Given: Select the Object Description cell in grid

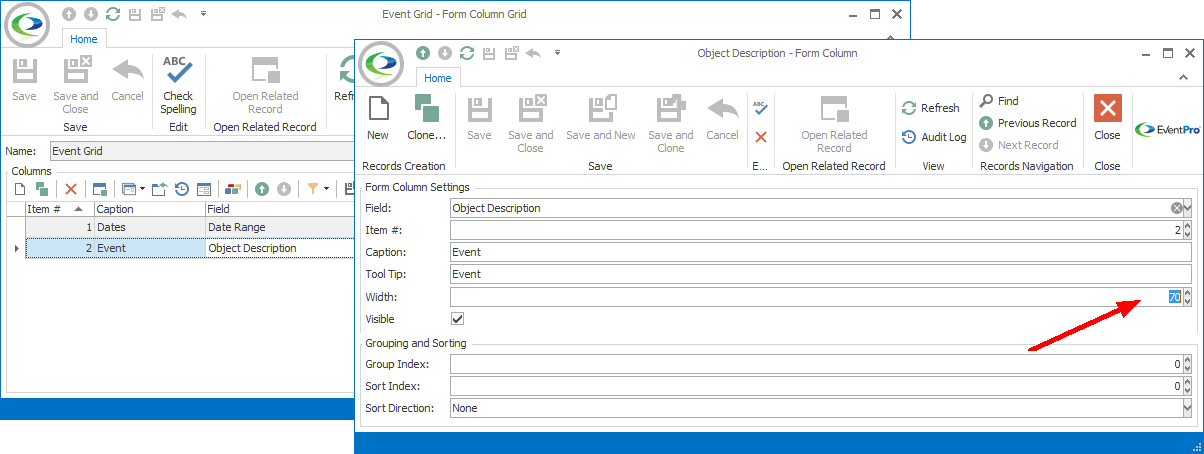Looking at the screenshot, I should click(x=279, y=248).
